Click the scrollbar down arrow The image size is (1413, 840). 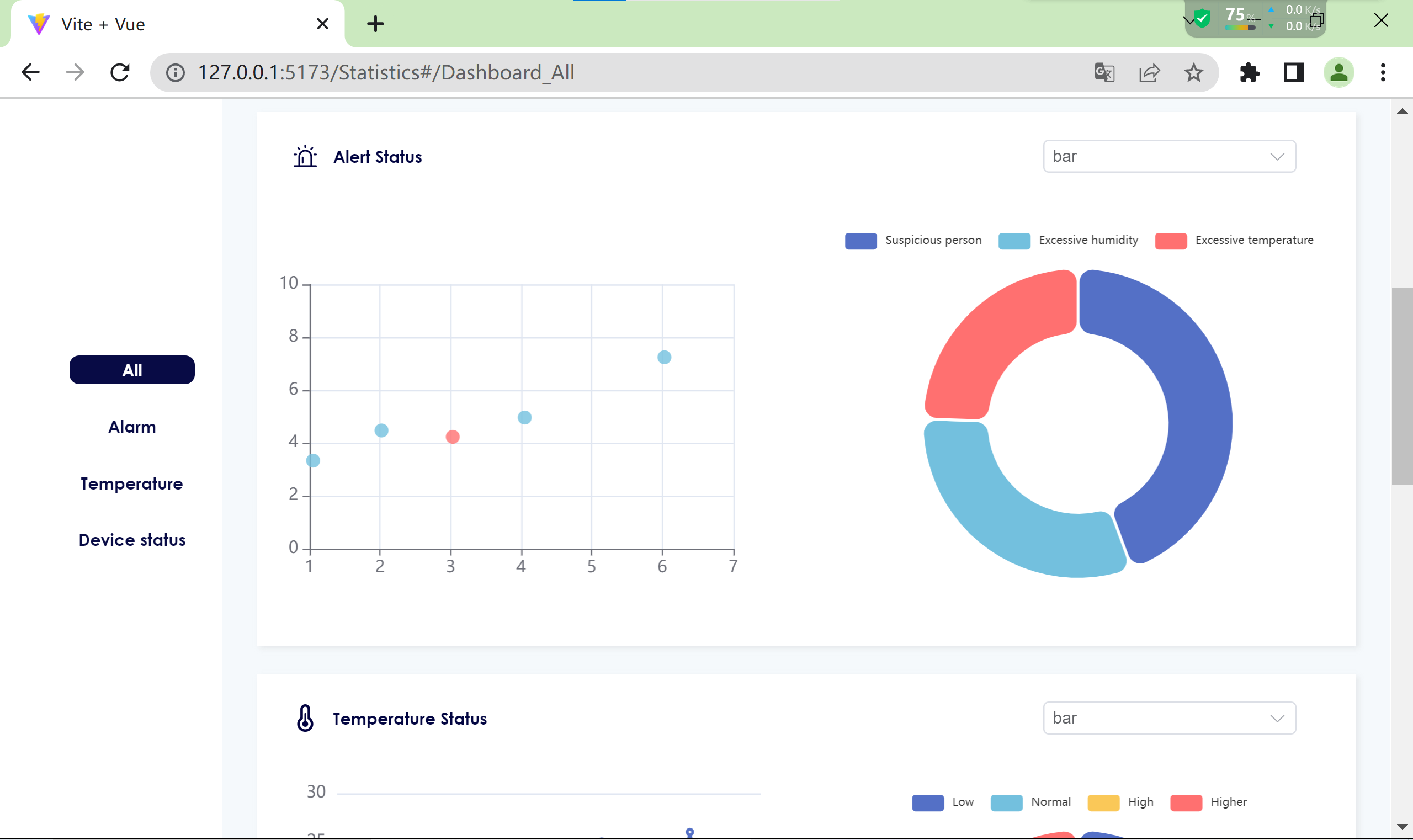pyautogui.click(x=1403, y=827)
